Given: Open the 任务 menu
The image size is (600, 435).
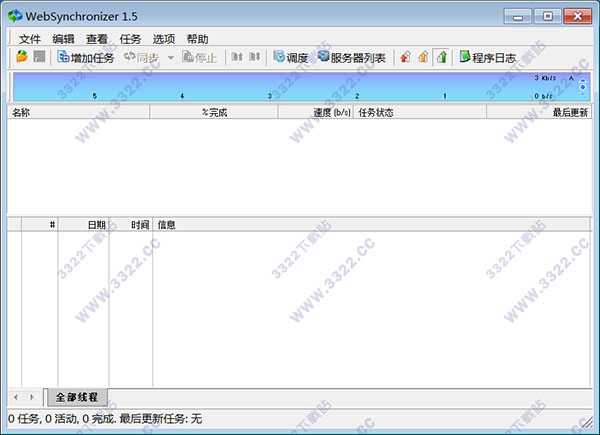Looking at the screenshot, I should (x=130, y=39).
